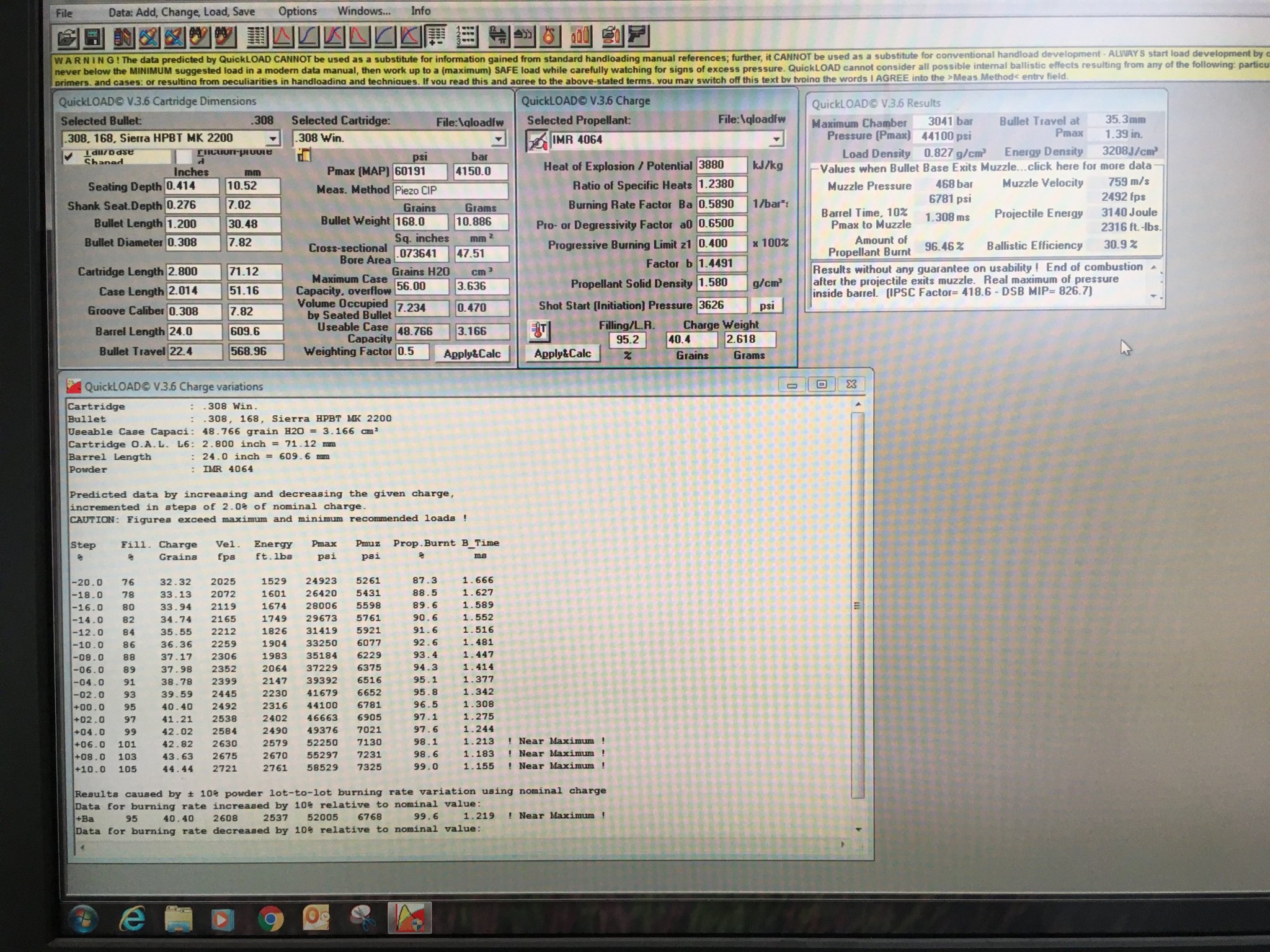
Task: Expand the Selected Cartridge .308 Win. dropdown
Action: point(498,139)
